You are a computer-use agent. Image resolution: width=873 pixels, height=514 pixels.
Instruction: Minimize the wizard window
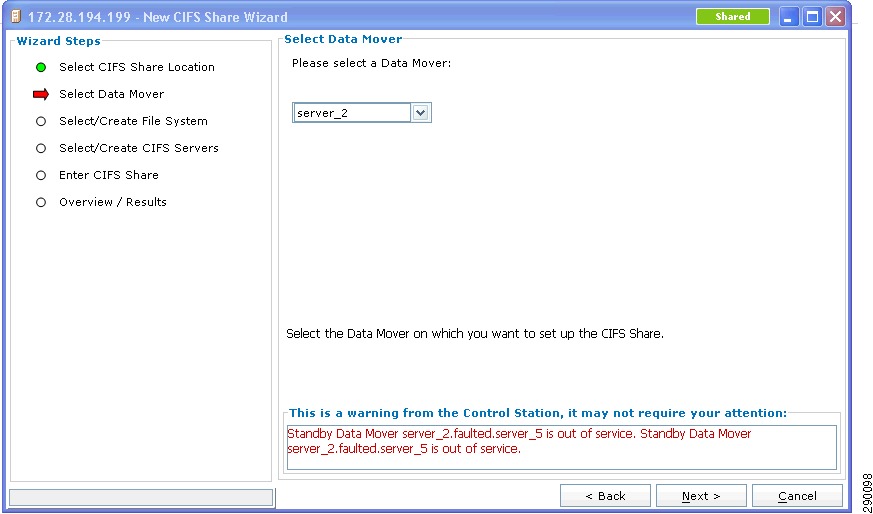pos(789,17)
